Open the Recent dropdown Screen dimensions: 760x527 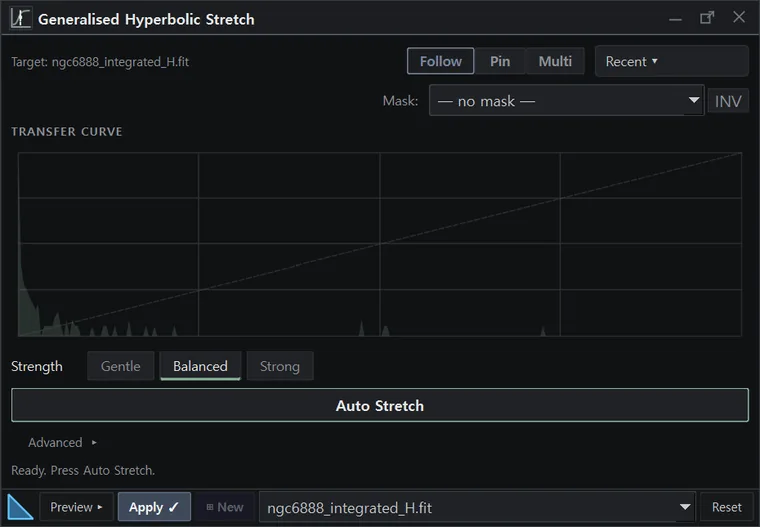click(x=671, y=61)
